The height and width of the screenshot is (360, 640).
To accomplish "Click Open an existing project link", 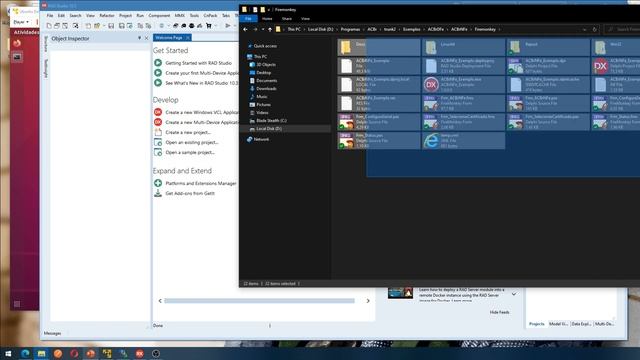I will tap(192, 142).
